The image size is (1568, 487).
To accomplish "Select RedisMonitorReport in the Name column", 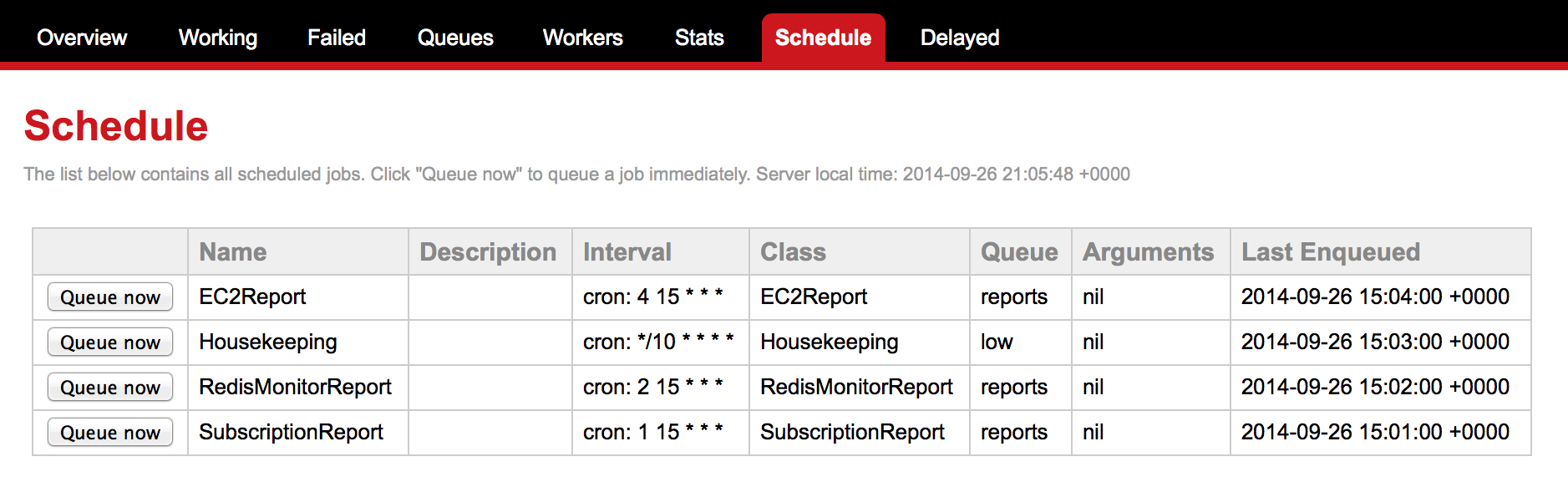I will click(x=295, y=387).
